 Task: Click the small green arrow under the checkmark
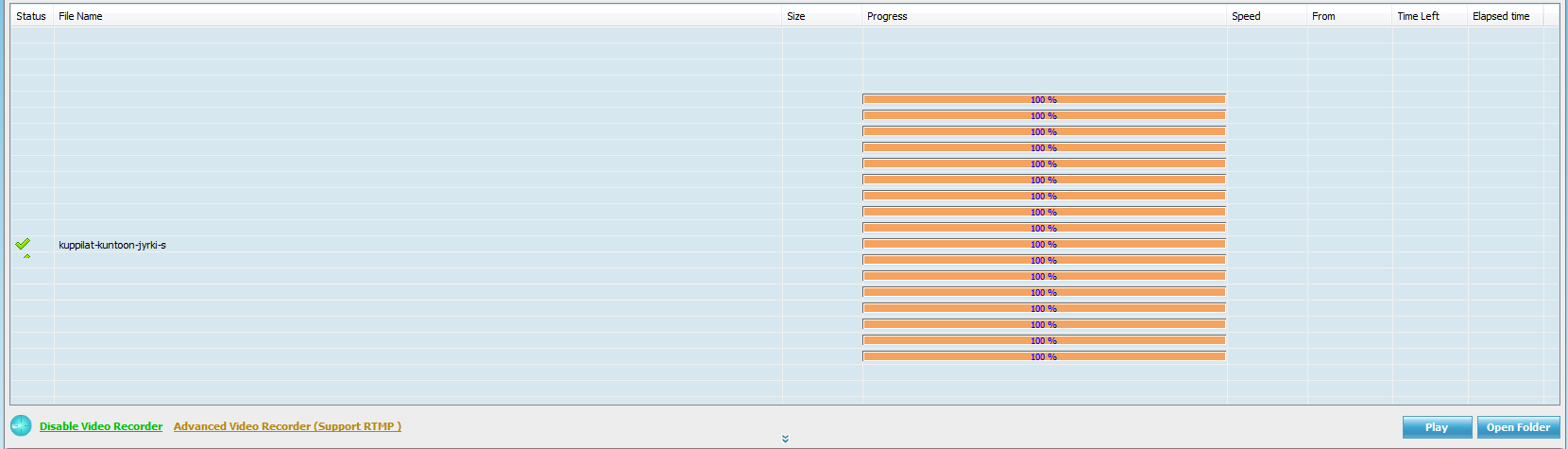[26, 256]
